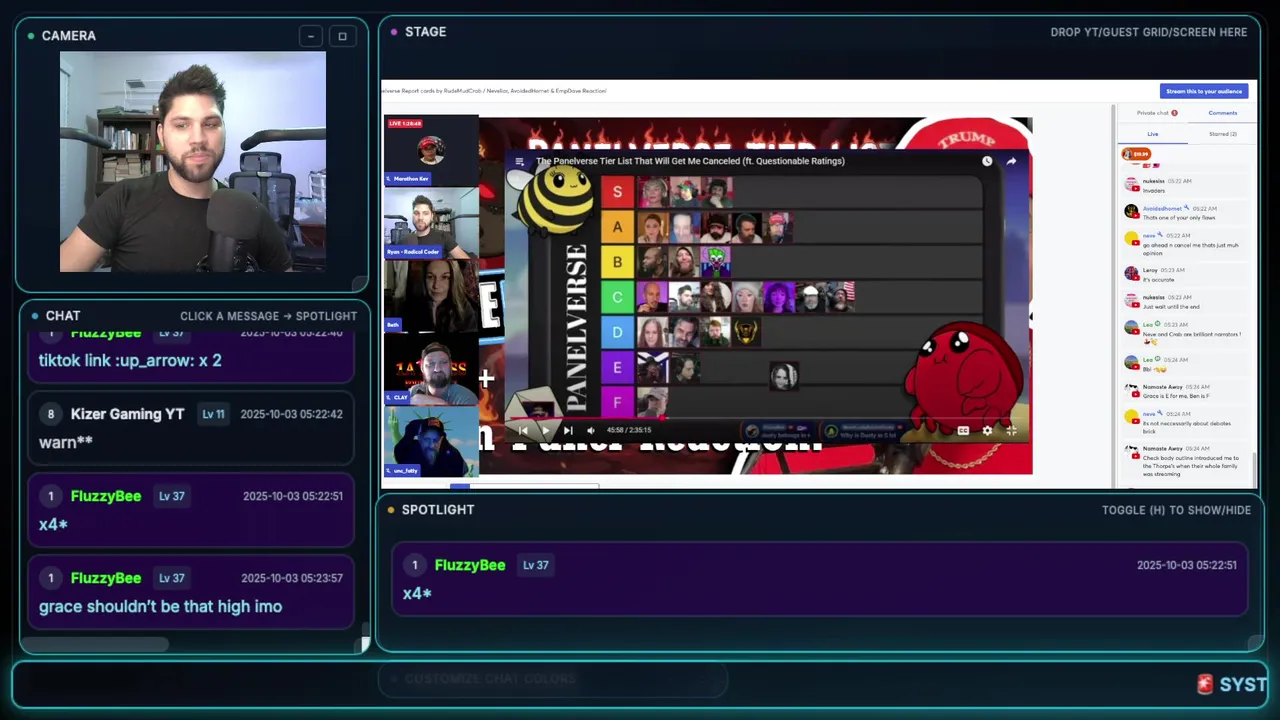This screenshot has width=1280, height=720.
Task: Click the chat panel horizontal scrollbar
Action: (95, 645)
